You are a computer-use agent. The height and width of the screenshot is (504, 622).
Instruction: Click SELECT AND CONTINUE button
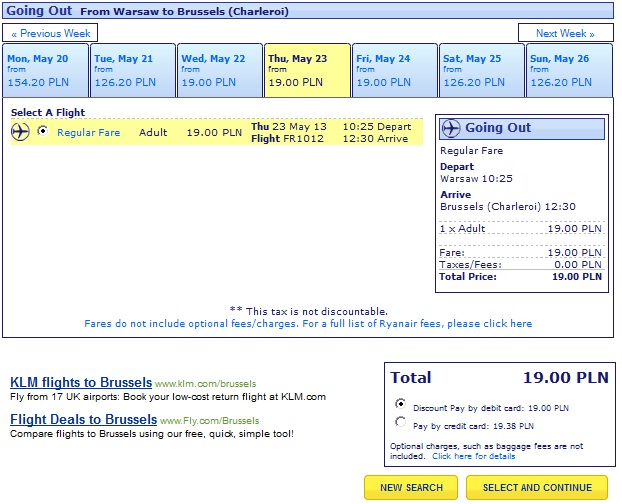[537, 487]
